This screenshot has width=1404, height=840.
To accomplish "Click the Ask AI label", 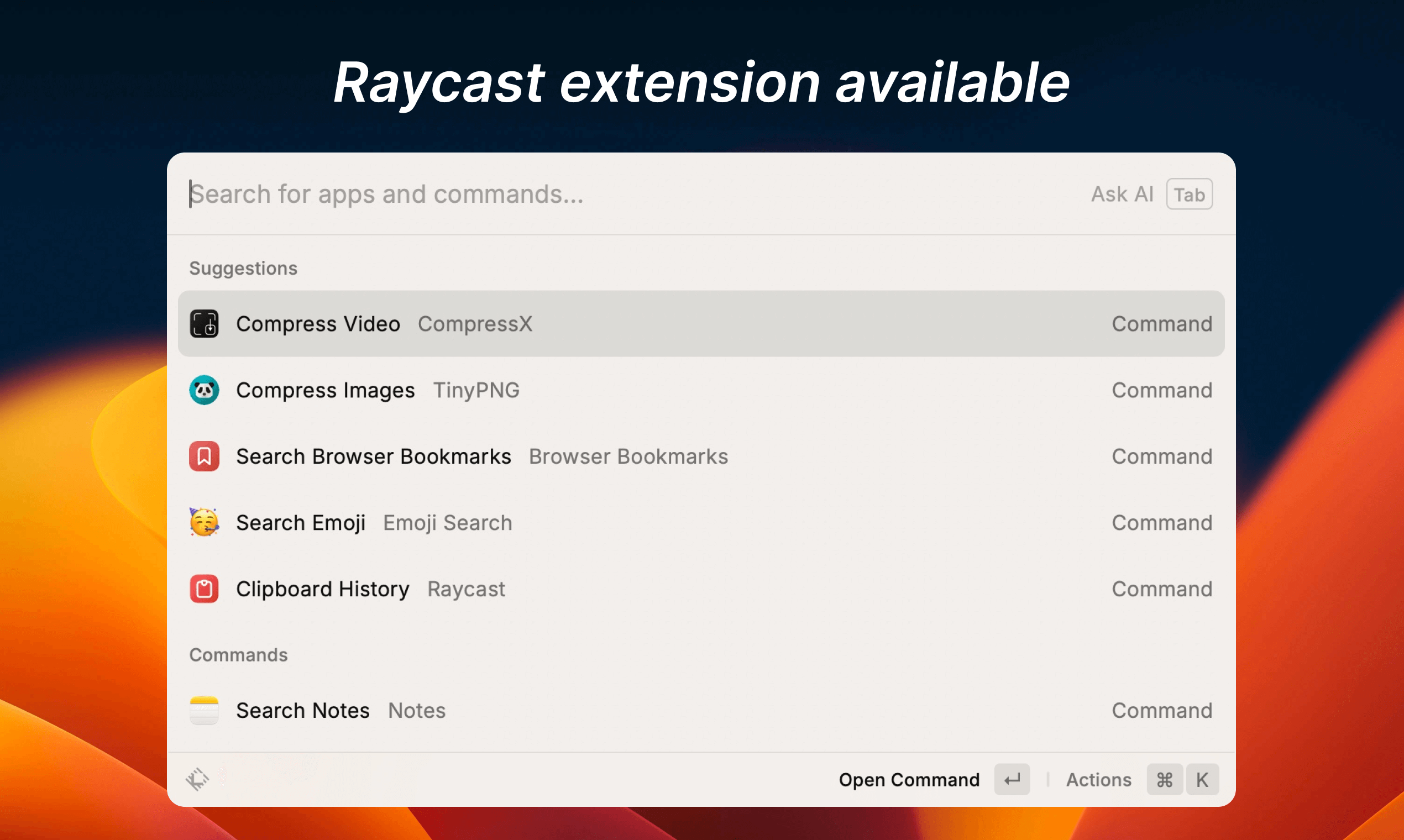I will tap(1122, 194).
